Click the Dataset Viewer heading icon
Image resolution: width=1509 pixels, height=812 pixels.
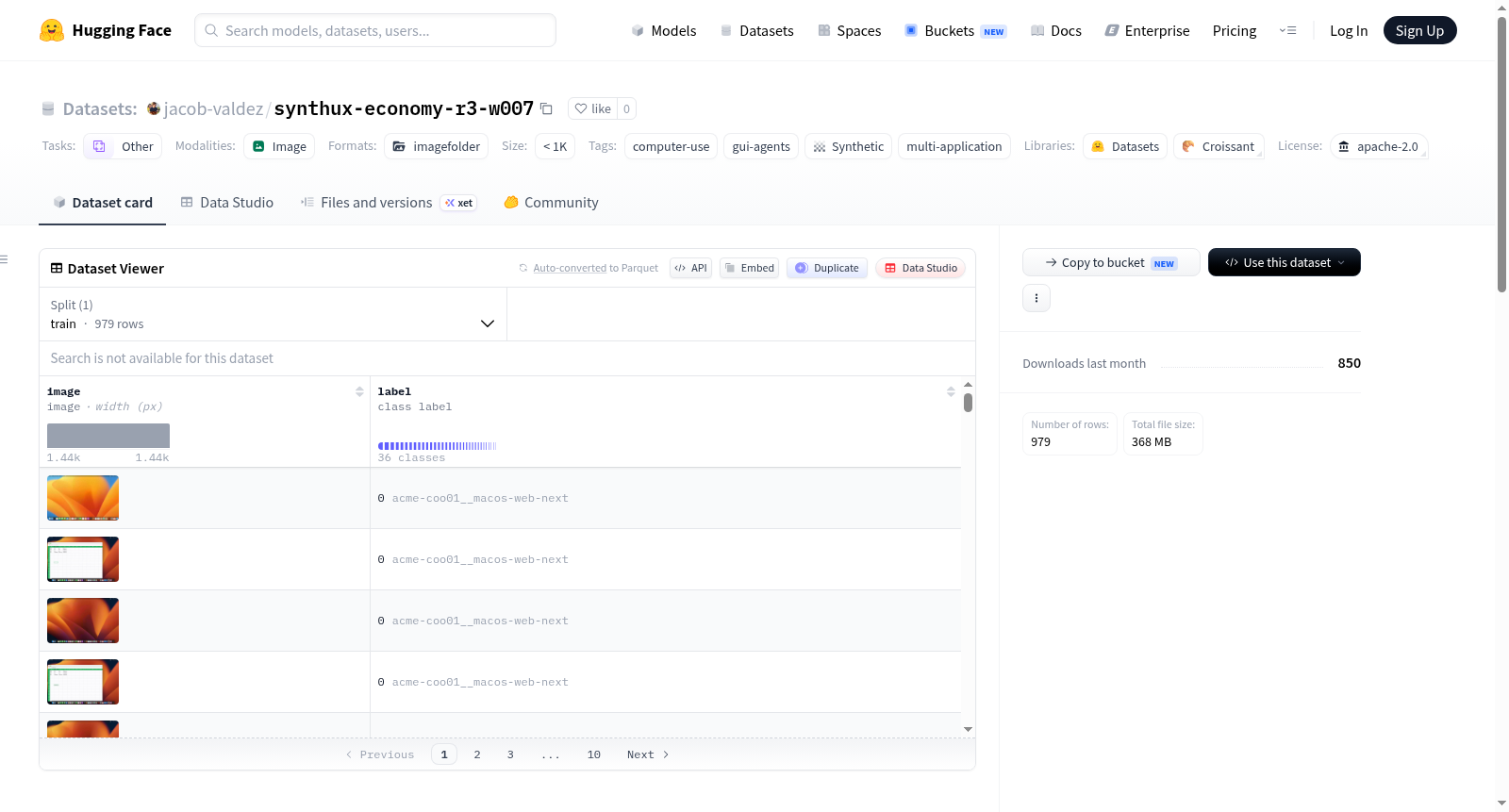pos(57,268)
